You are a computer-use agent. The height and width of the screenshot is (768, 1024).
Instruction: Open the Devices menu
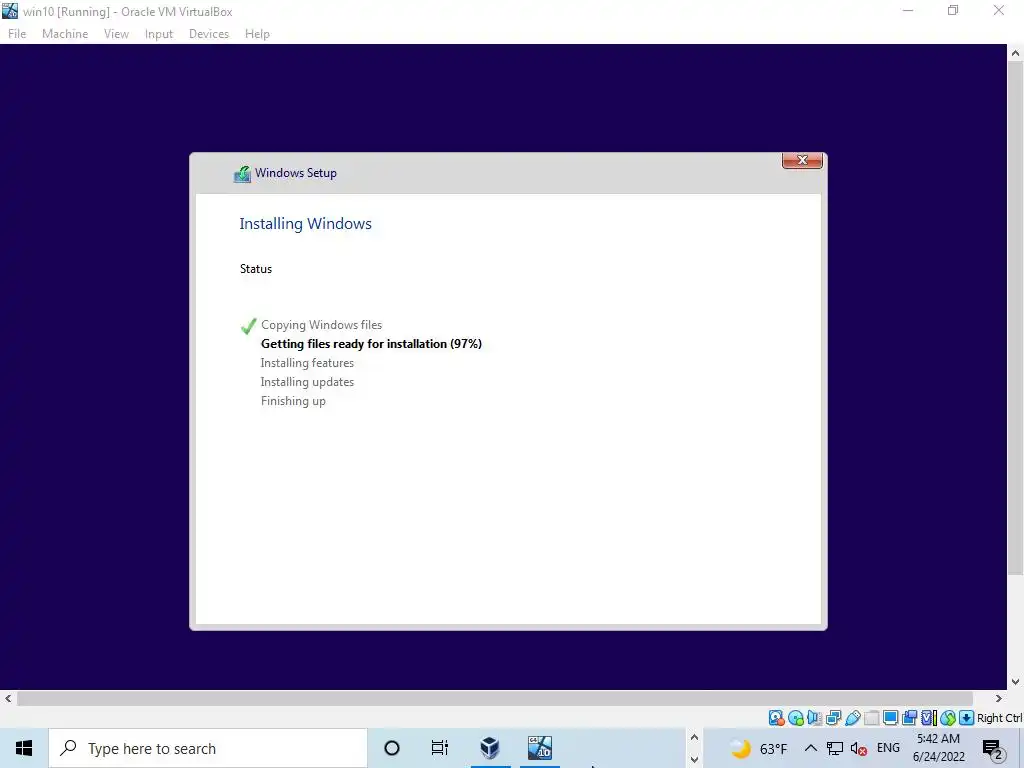click(209, 34)
